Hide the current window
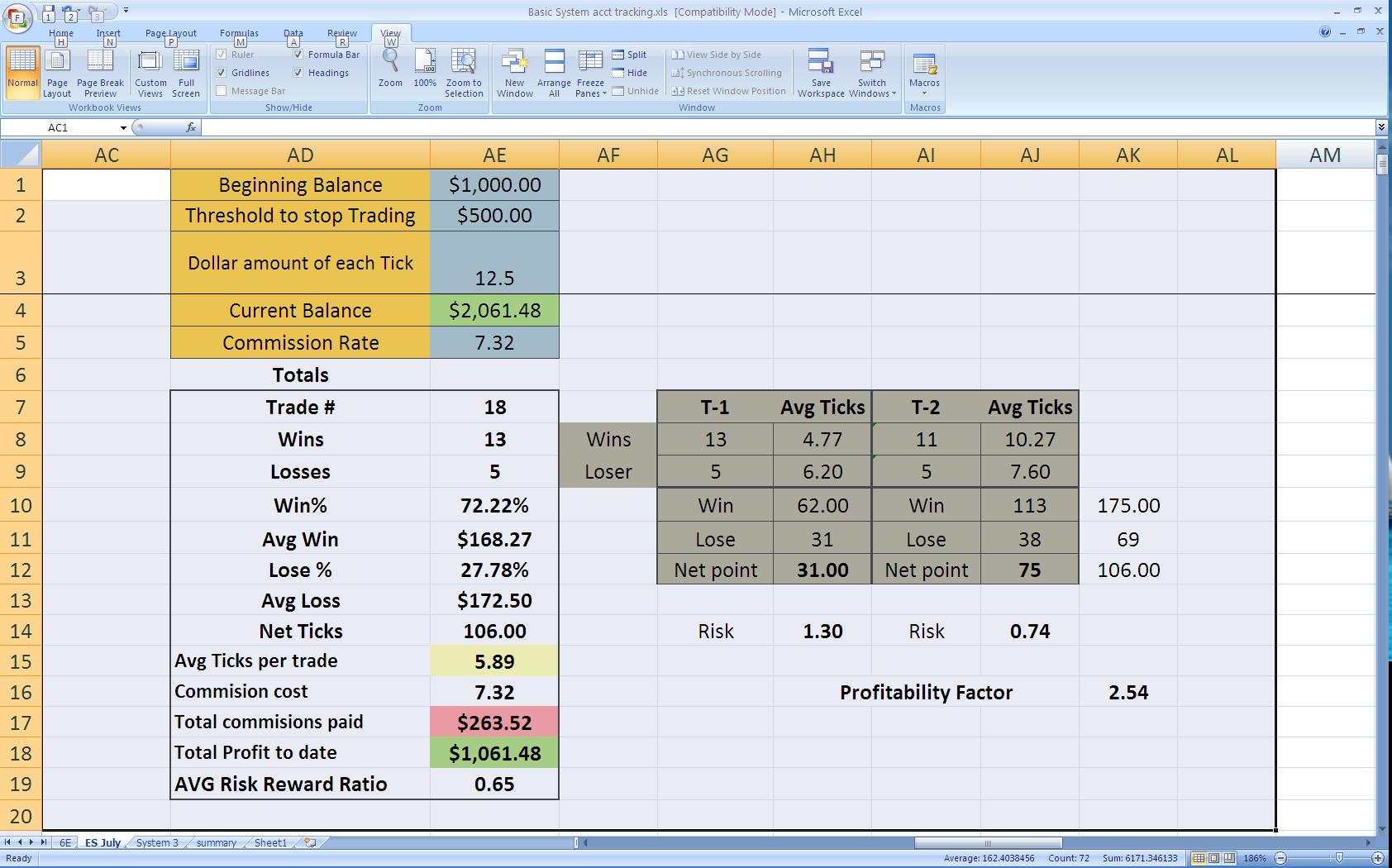 [x=630, y=73]
